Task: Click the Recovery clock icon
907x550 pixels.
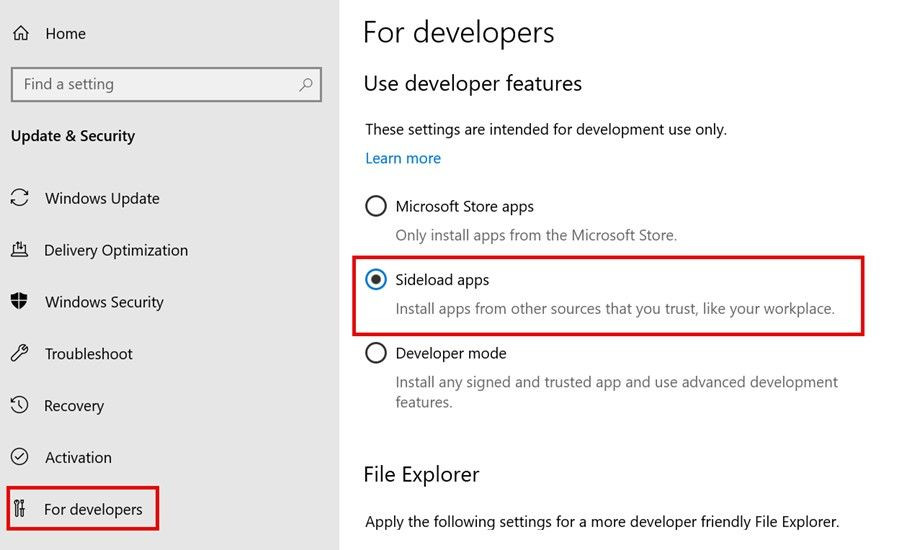Action: [19, 405]
